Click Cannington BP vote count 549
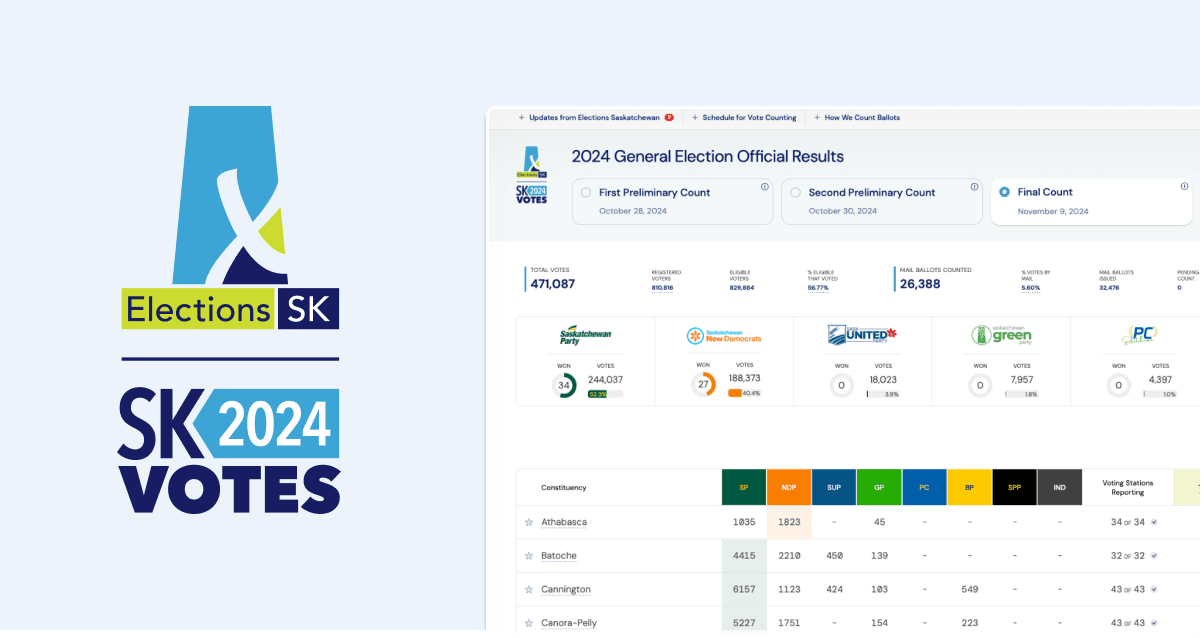The width and height of the screenshot is (1204, 638). [969, 590]
